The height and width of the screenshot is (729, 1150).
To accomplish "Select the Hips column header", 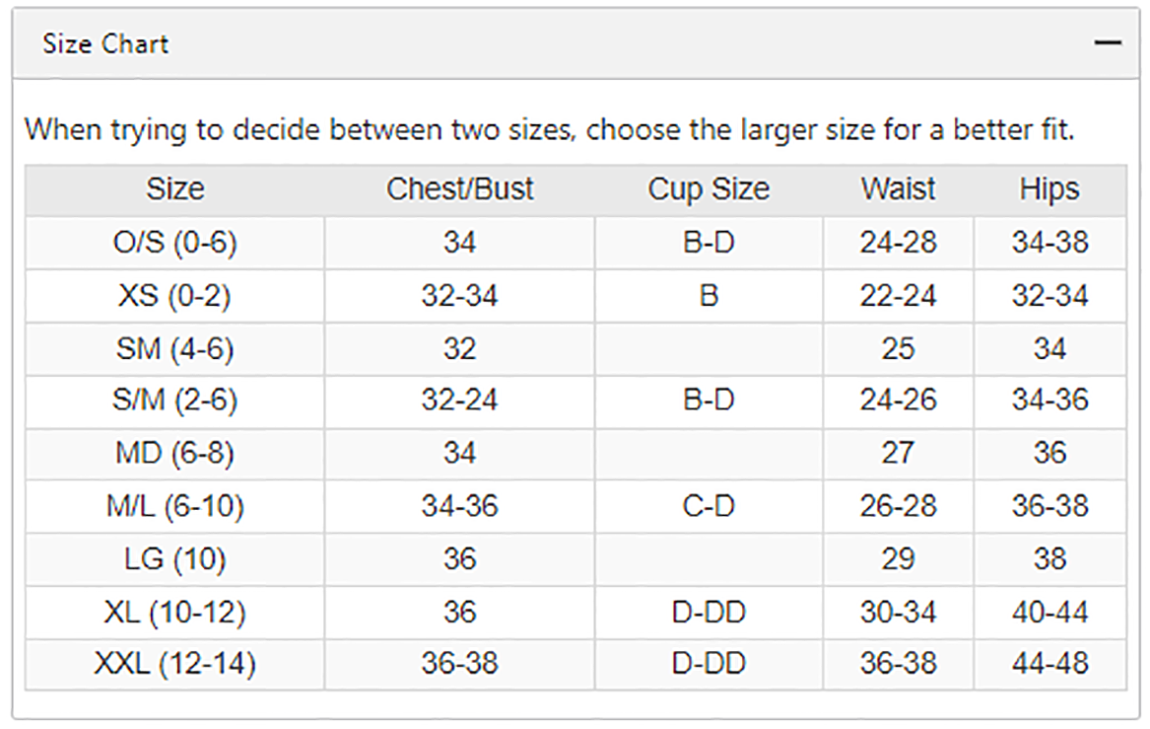I will click(x=1050, y=189).
